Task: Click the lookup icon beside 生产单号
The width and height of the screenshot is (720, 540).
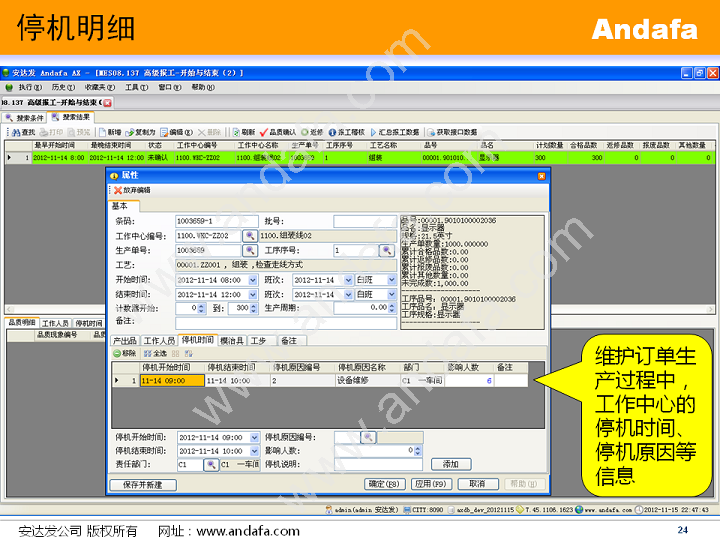Action: click(249, 251)
